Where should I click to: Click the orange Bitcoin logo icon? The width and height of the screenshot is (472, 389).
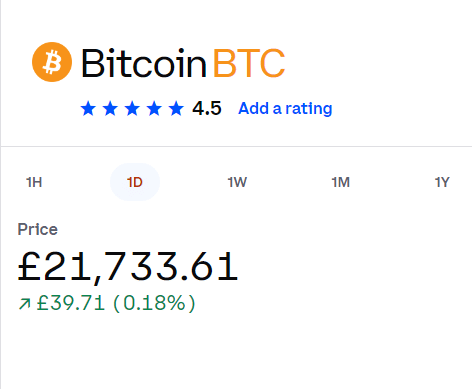[x=52, y=62]
